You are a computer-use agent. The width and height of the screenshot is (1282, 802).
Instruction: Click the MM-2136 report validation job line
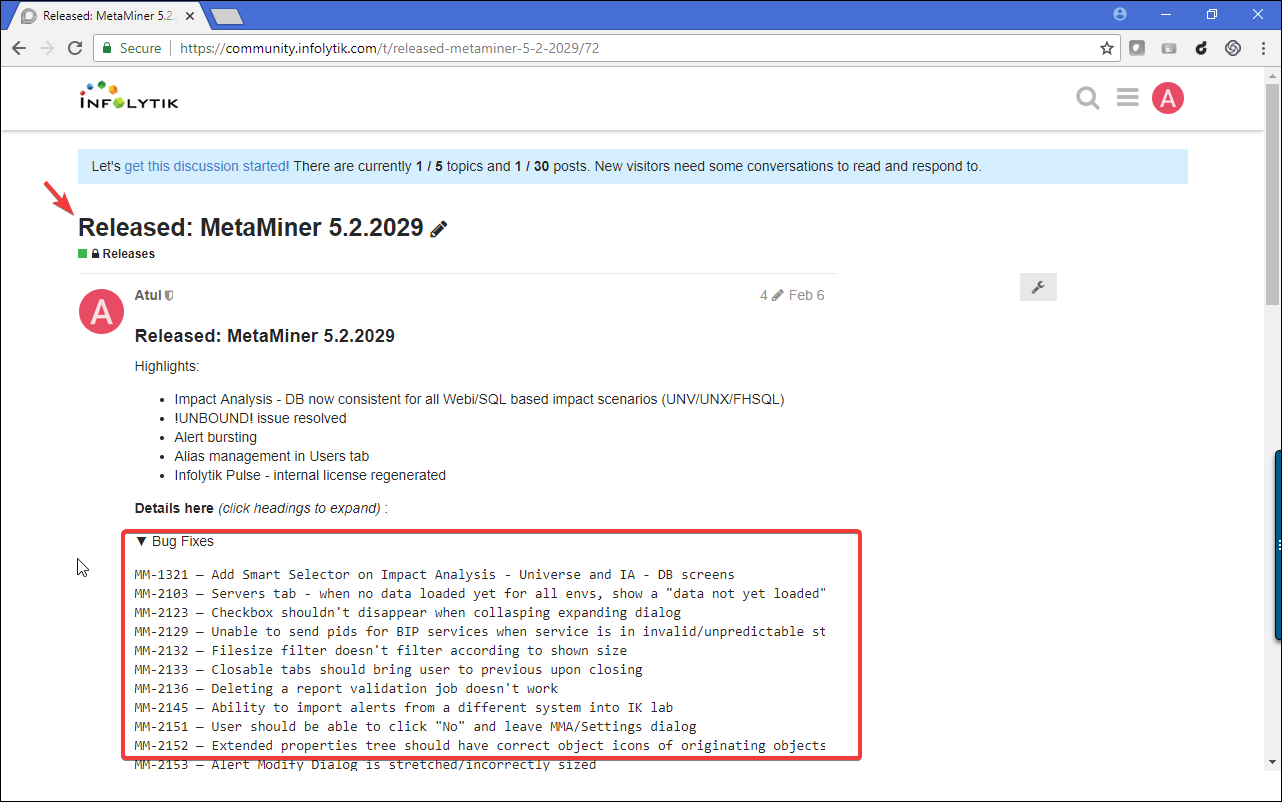tap(347, 689)
